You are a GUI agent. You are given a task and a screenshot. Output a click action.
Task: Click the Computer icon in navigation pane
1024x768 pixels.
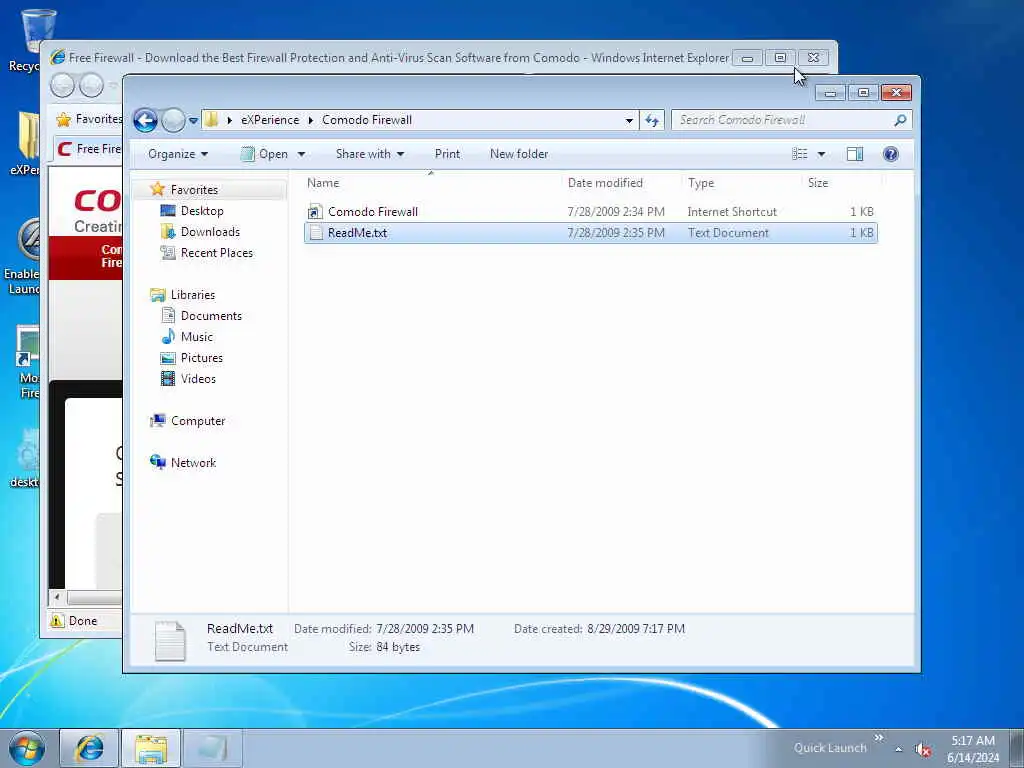click(157, 421)
